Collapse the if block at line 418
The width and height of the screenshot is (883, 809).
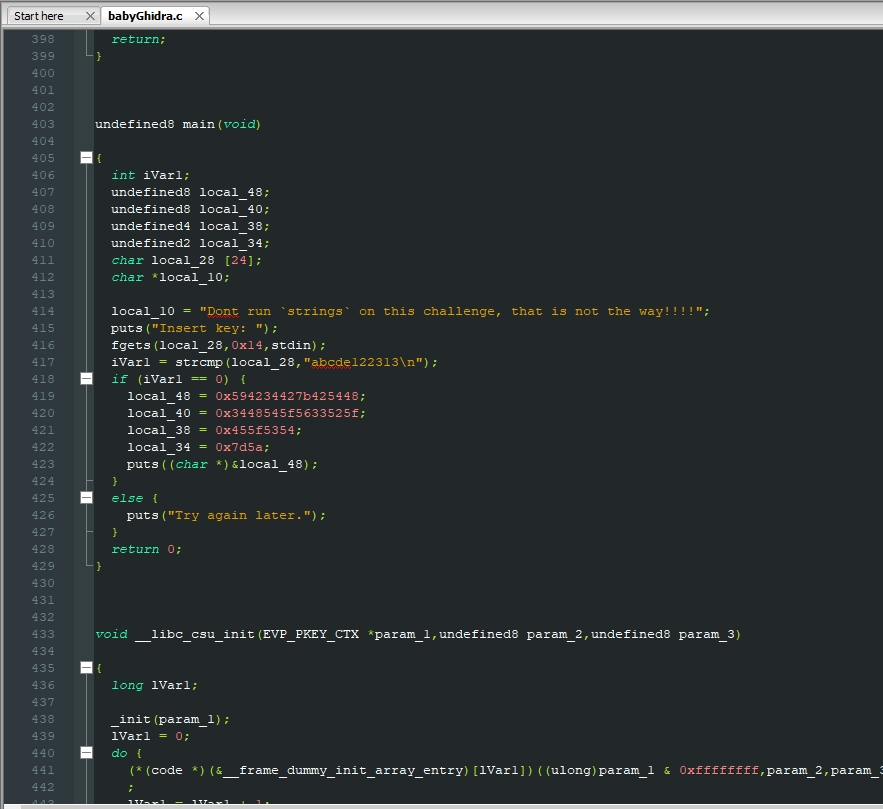coord(86,379)
